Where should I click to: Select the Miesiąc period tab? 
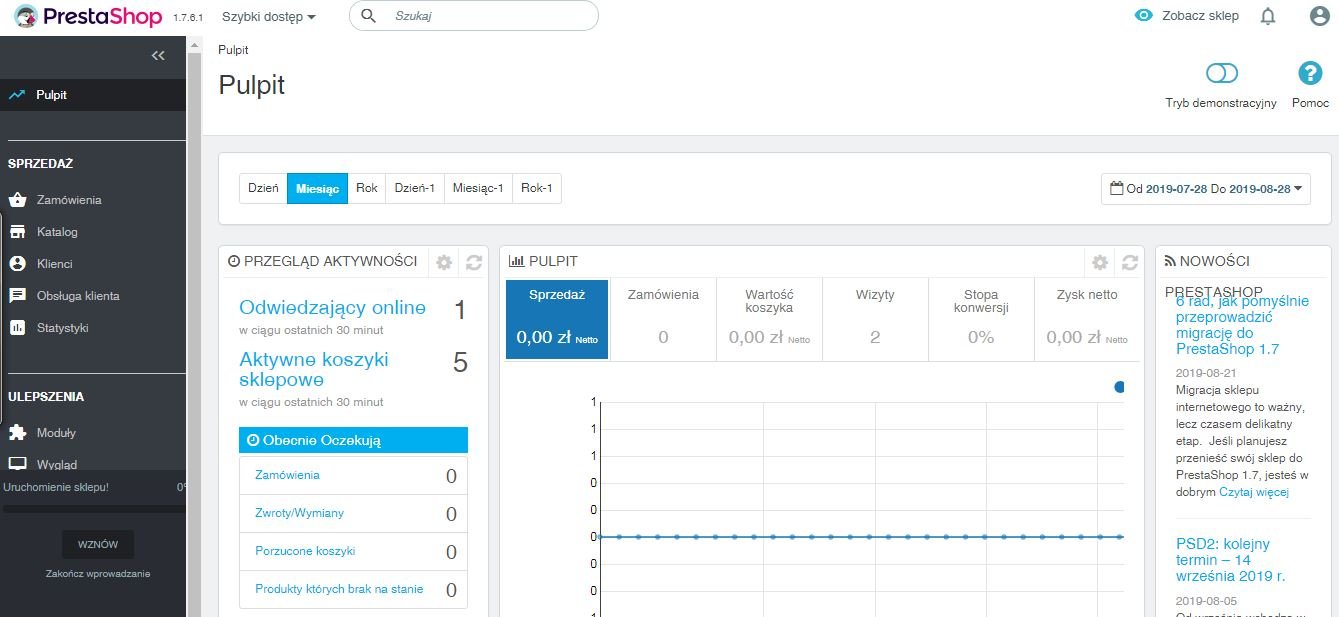(317, 188)
